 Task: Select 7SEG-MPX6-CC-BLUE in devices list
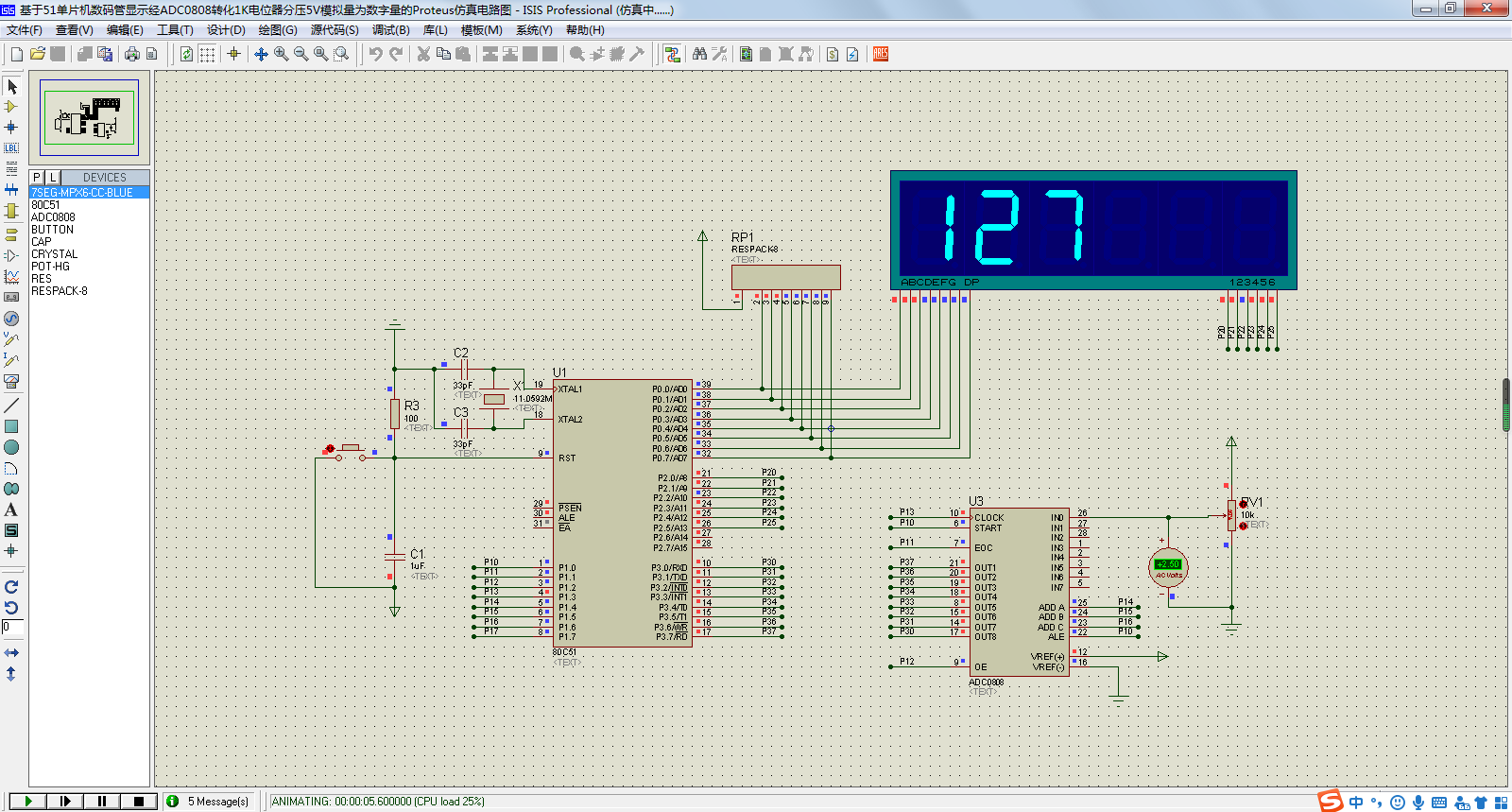click(89, 192)
